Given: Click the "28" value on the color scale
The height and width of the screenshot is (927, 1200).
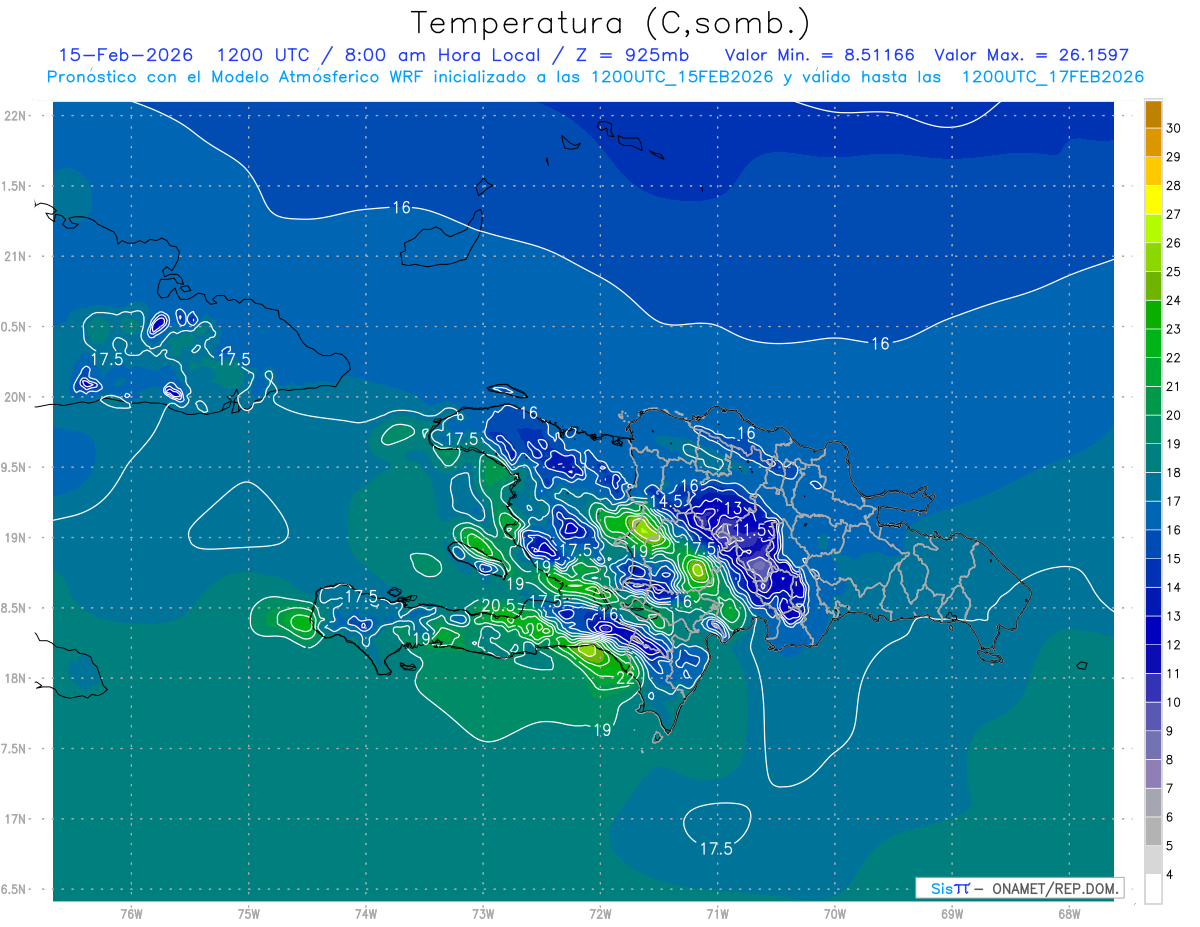Looking at the screenshot, I should point(1174,185).
